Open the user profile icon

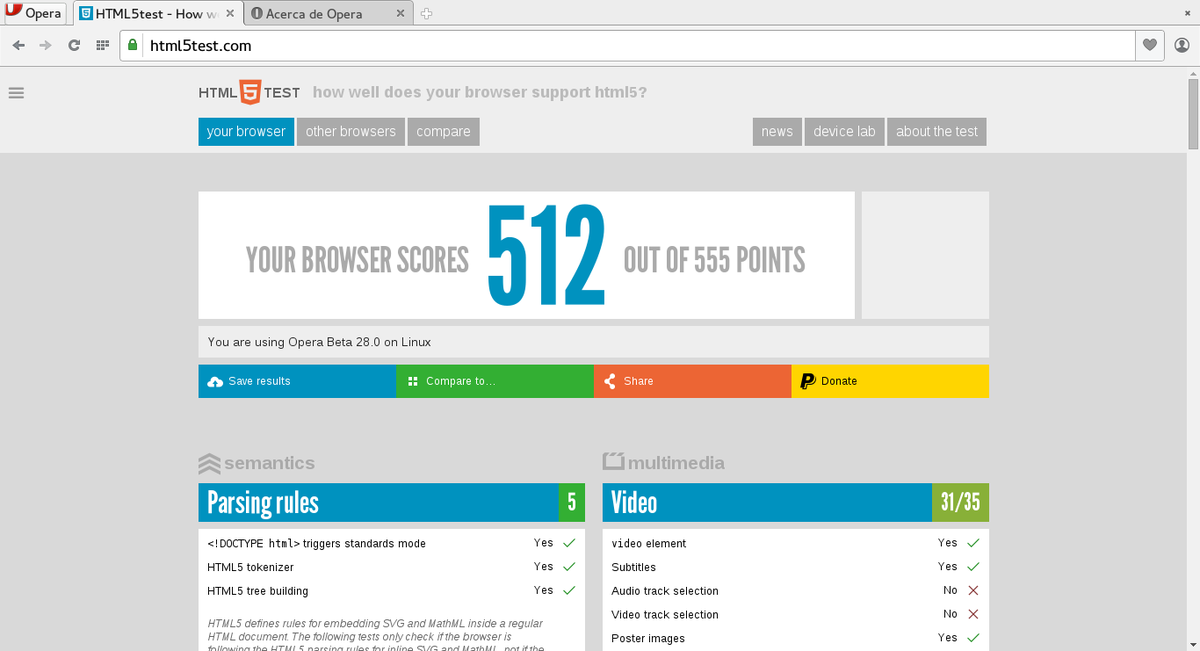(x=1181, y=45)
